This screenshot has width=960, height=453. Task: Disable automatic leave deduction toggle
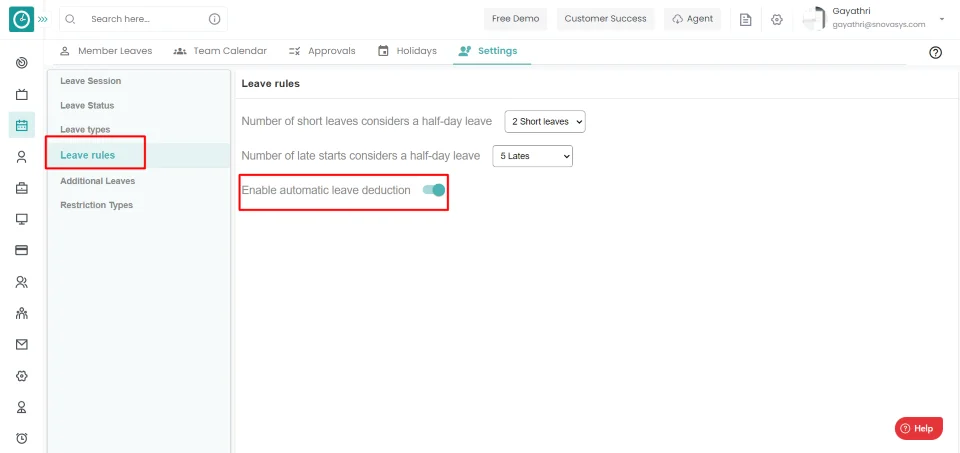coord(433,190)
